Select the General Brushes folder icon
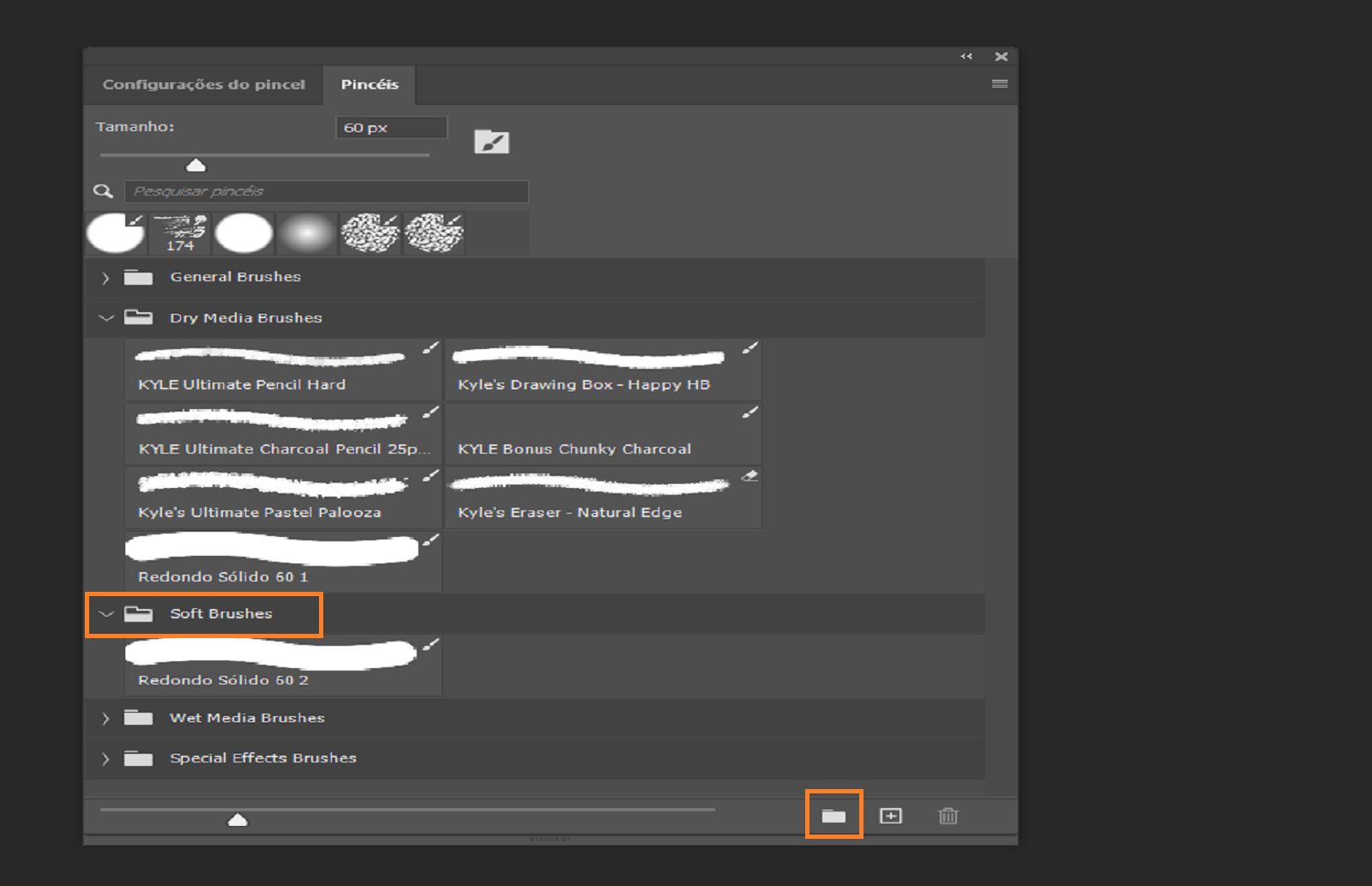The image size is (1372, 886). pyautogui.click(x=138, y=277)
